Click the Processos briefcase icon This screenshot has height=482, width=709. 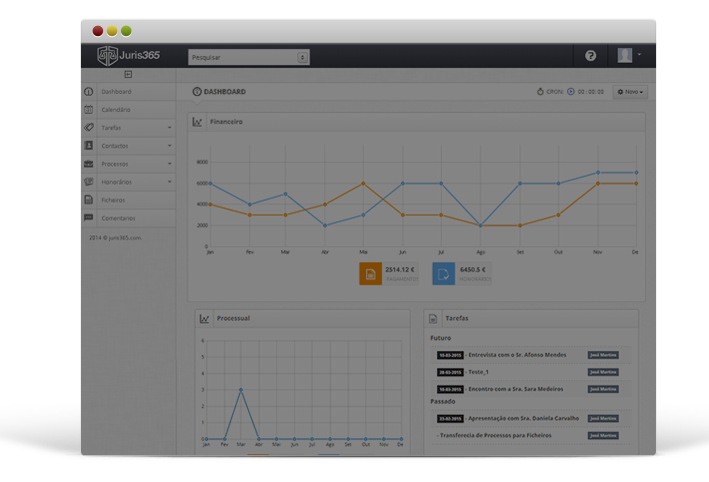tap(89, 164)
